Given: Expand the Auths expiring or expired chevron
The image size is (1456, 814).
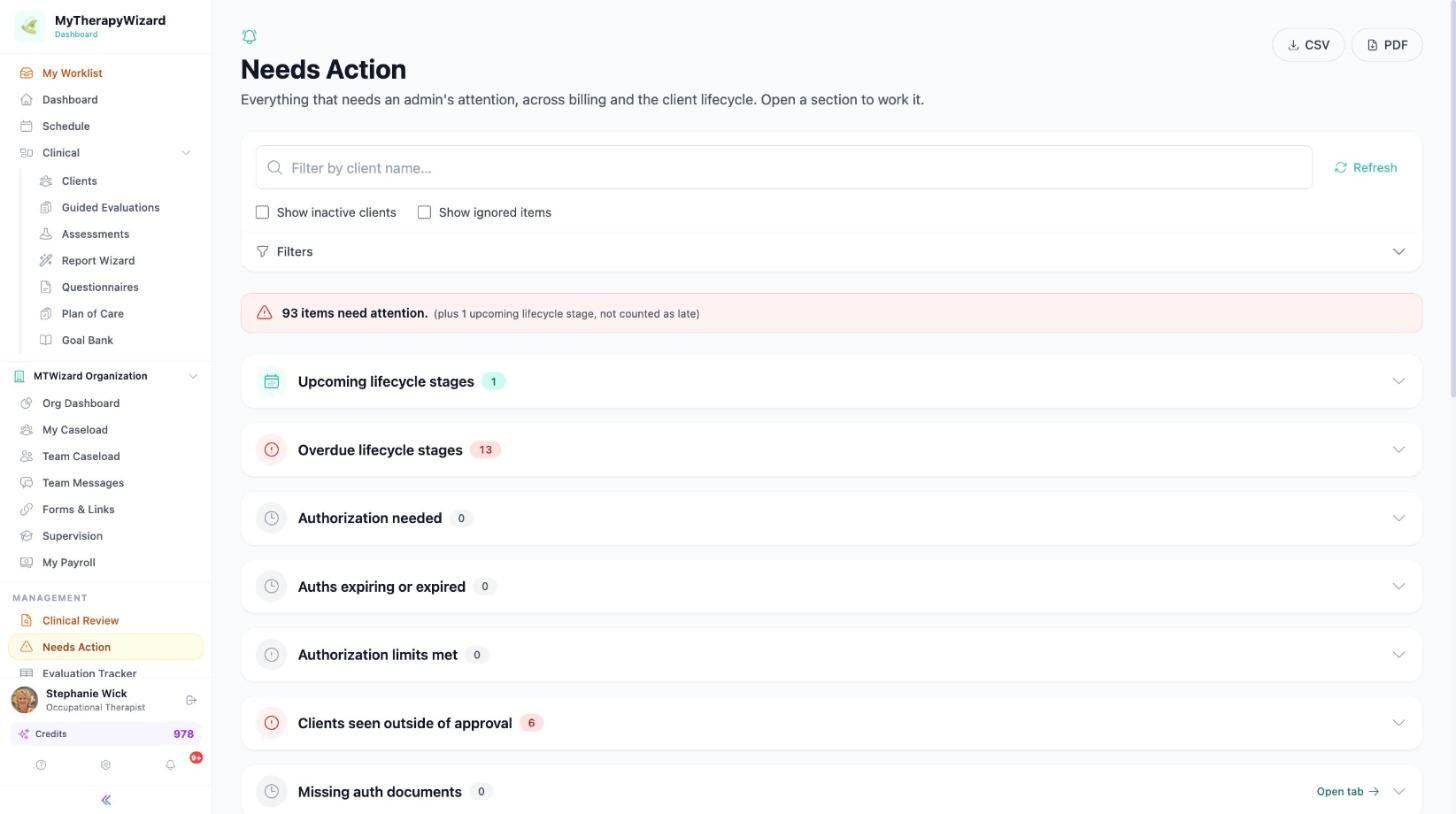Looking at the screenshot, I should (1399, 586).
